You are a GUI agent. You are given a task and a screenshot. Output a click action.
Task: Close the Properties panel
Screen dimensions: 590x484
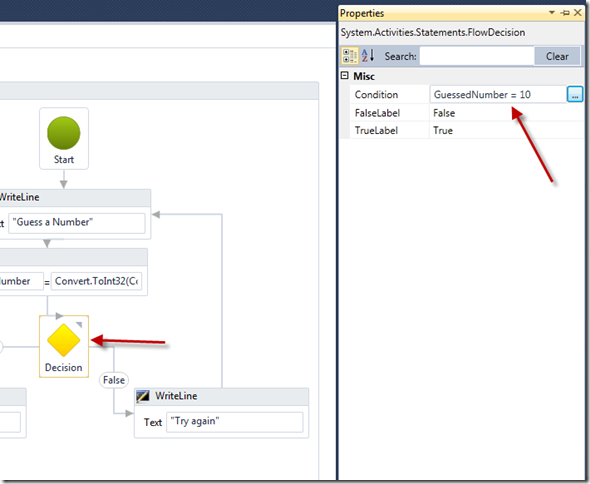578,13
